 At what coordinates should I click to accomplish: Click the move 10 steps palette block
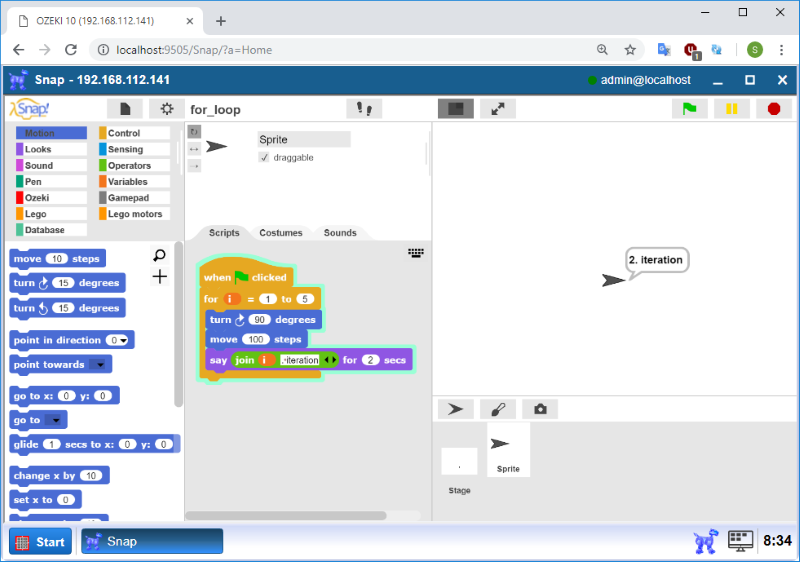pyautogui.click(x=57, y=259)
